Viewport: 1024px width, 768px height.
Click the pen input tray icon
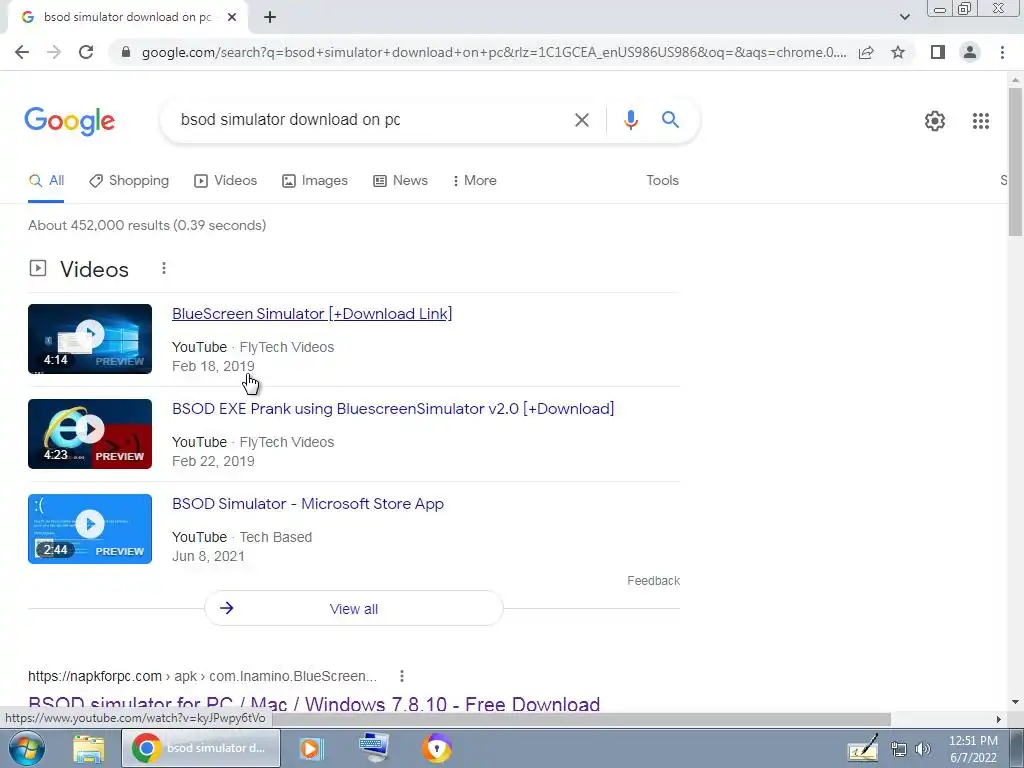pos(863,748)
